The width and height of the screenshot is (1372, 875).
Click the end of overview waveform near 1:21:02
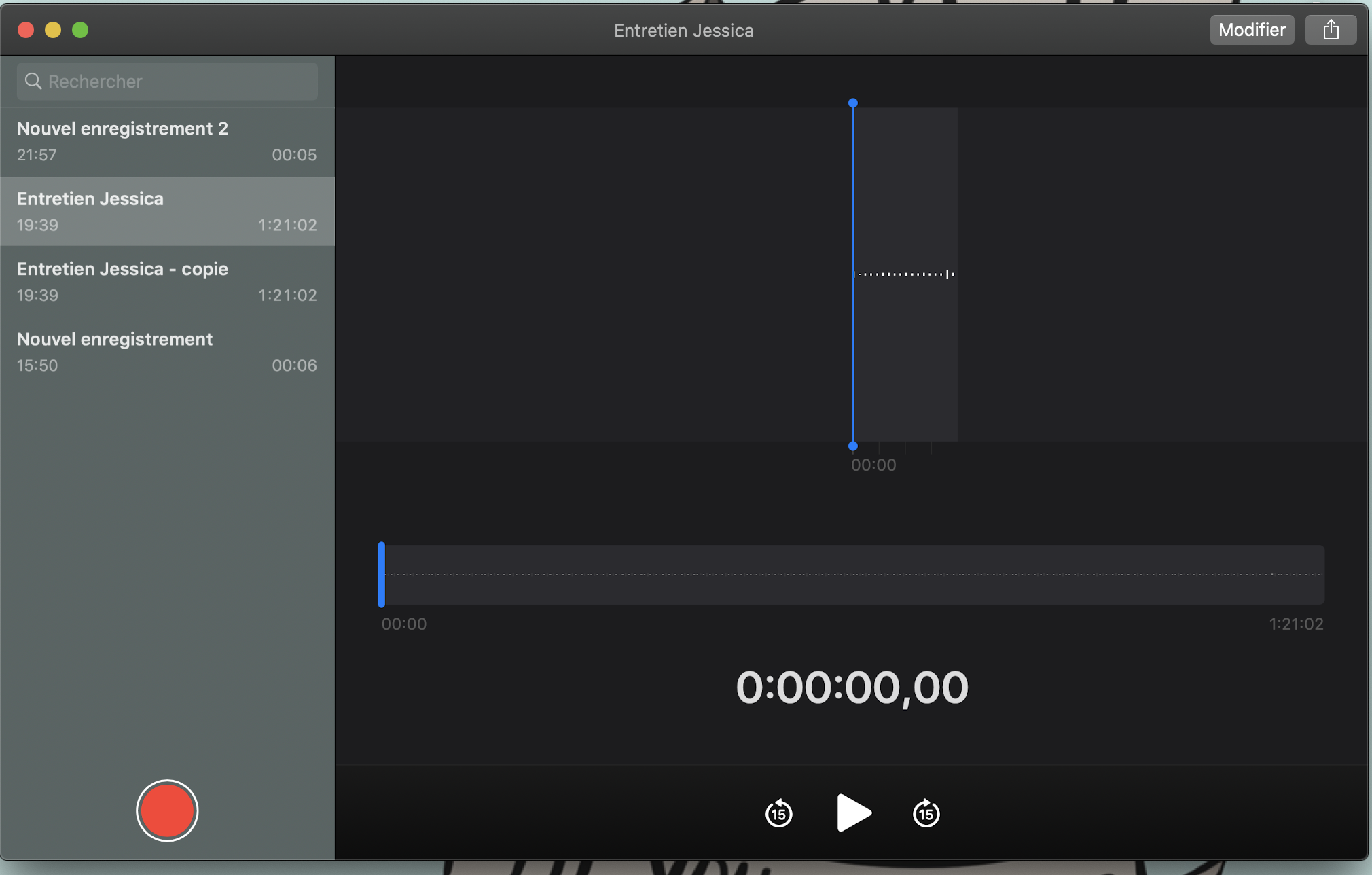click(1318, 575)
